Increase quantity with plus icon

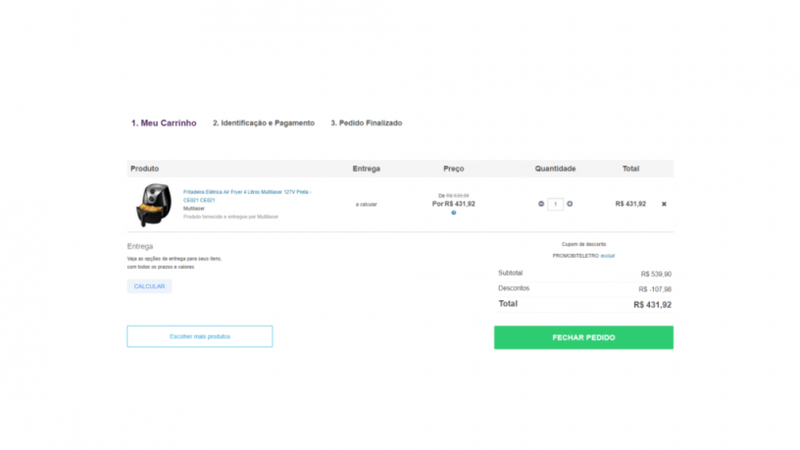[x=570, y=204]
